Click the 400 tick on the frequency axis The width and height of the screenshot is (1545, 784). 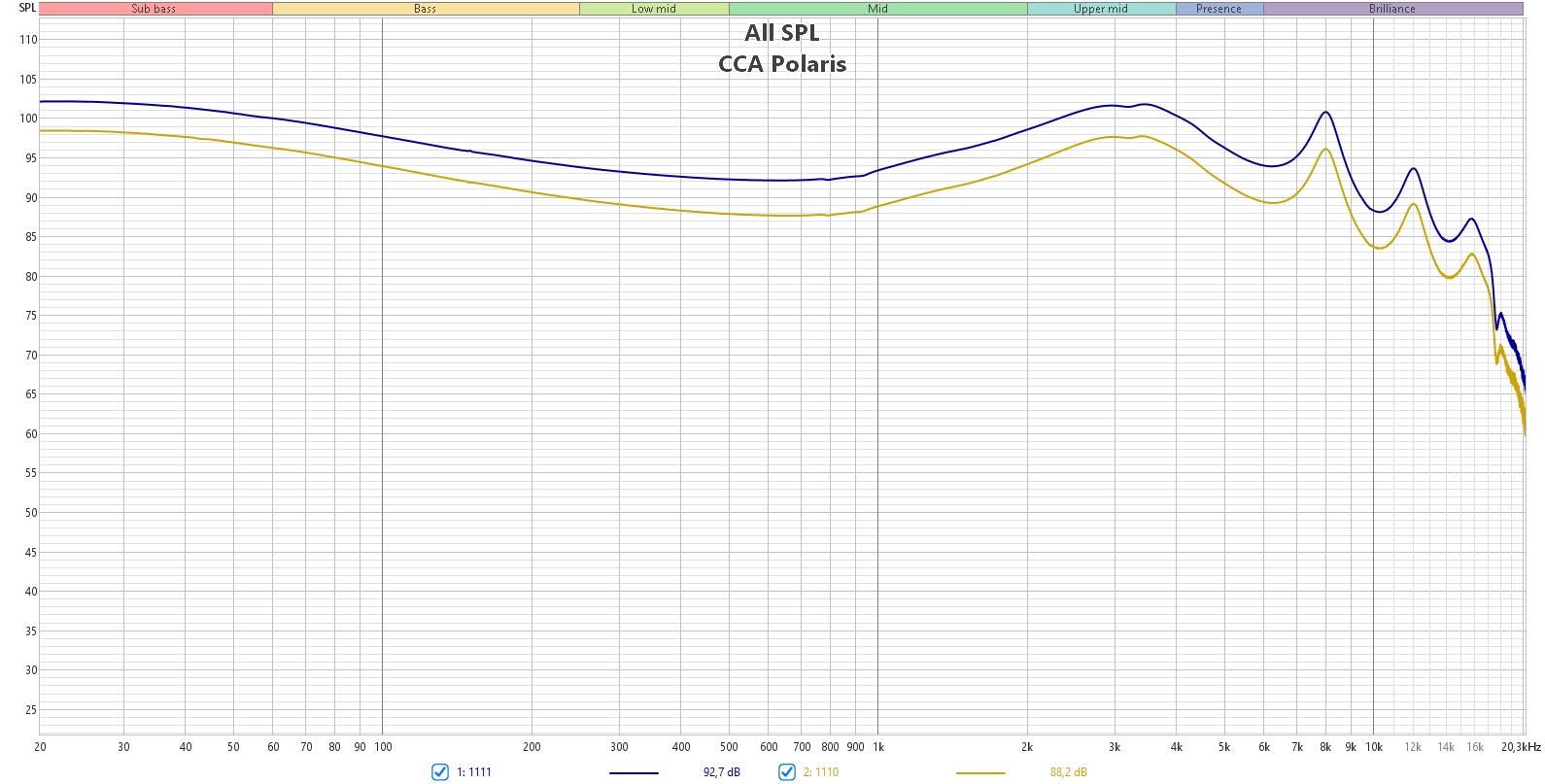click(x=681, y=747)
